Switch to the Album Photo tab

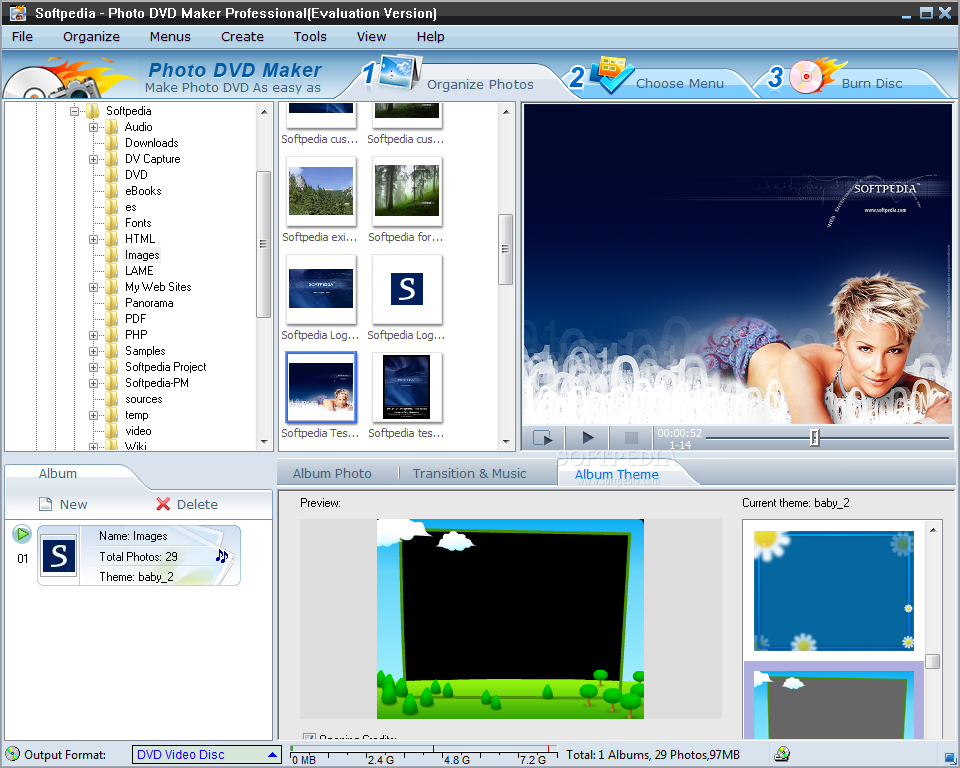tap(332, 473)
